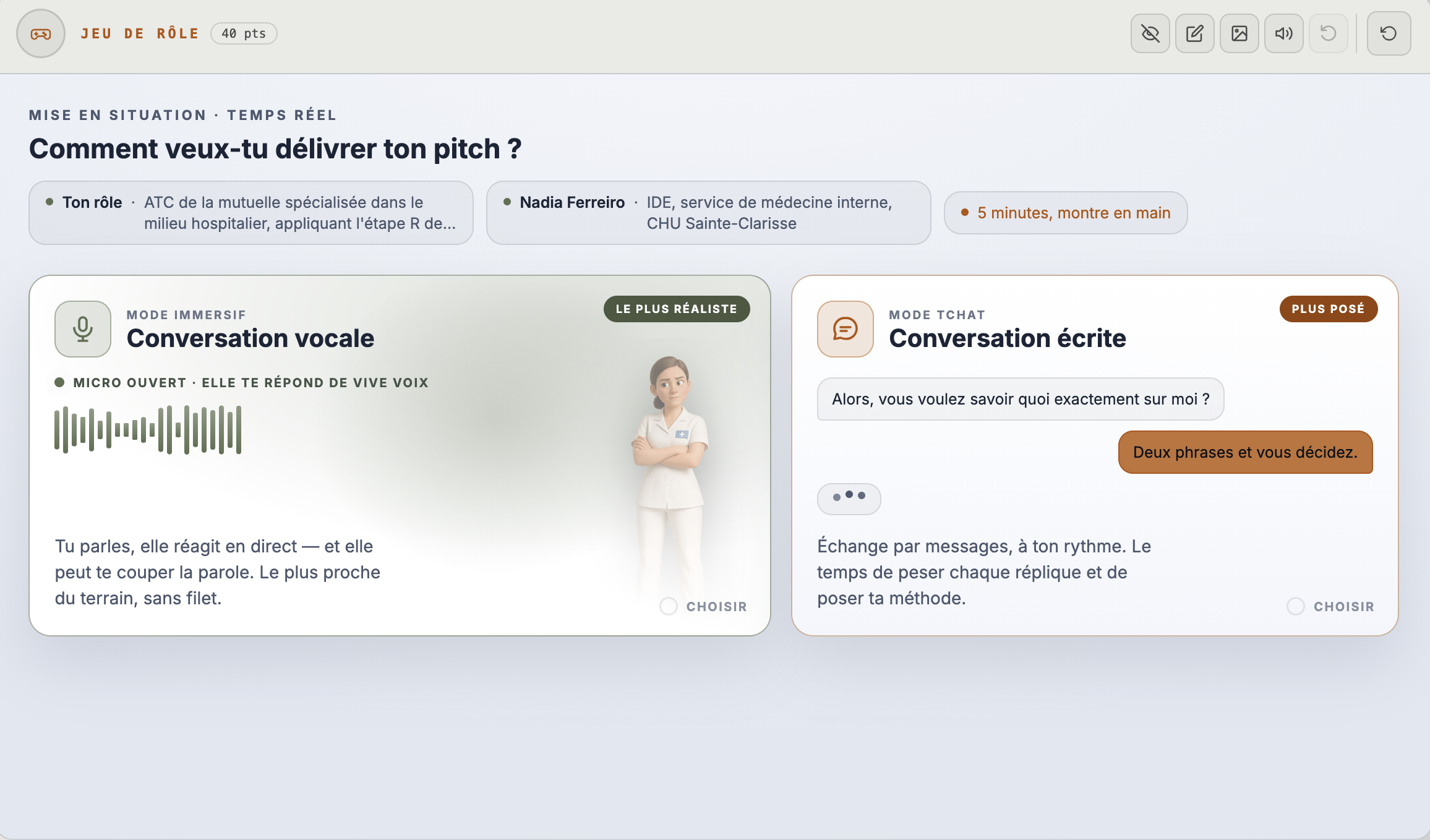Toggle the sound speaker icon
The height and width of the screenshot is (840, 1430).
(x=1283, y=33)
